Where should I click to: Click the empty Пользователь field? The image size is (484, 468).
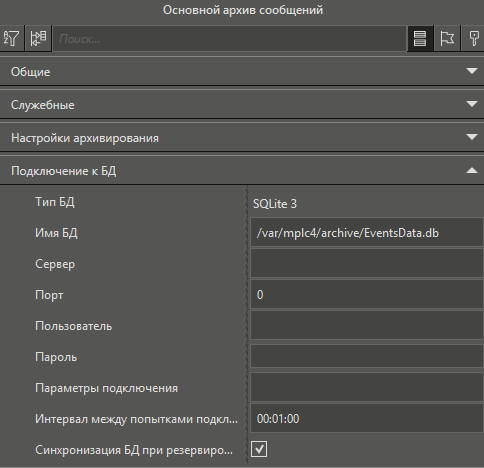367,326
